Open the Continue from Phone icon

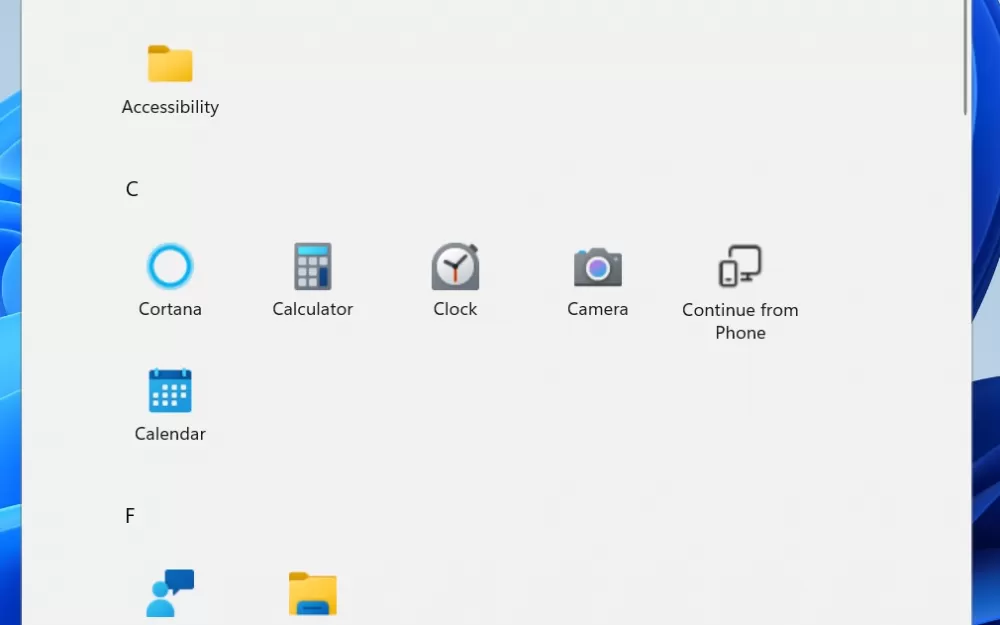point(740,267)
